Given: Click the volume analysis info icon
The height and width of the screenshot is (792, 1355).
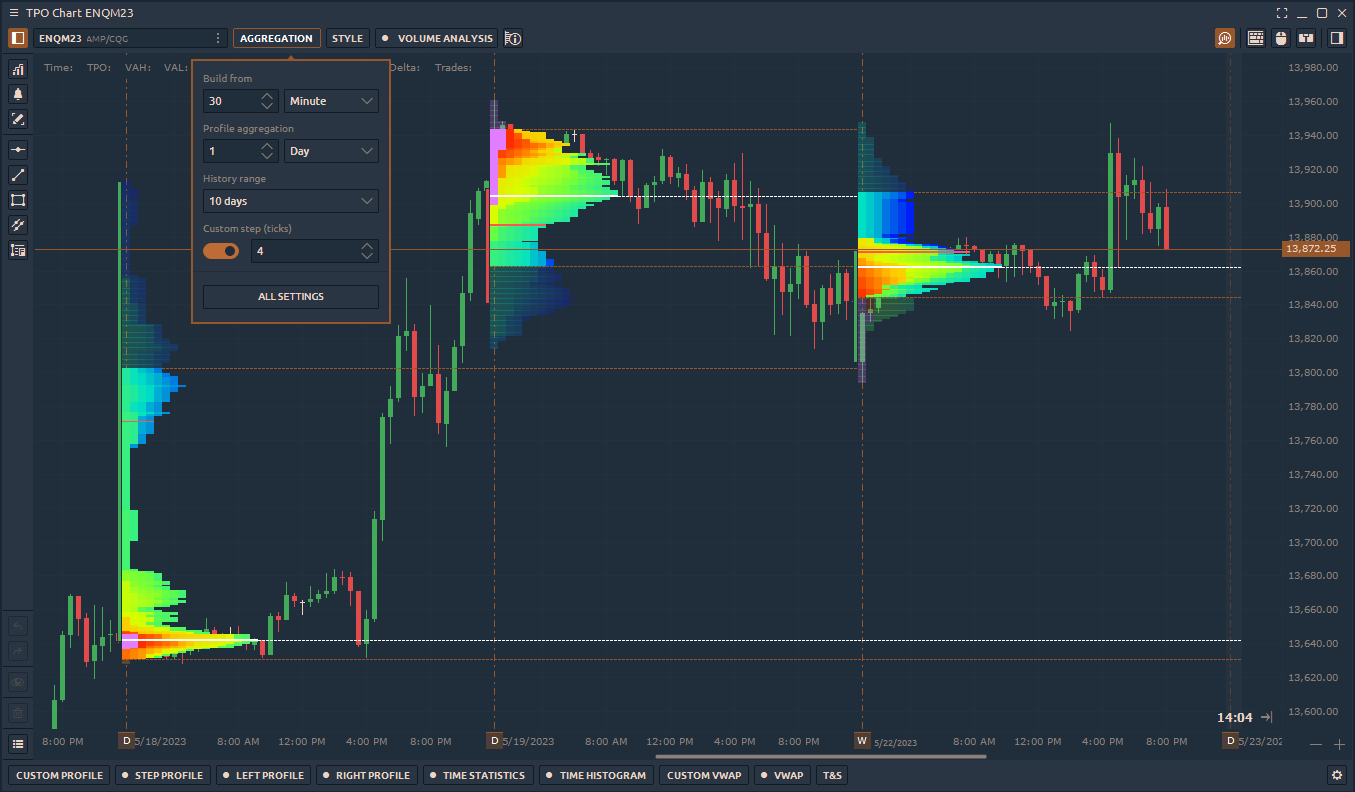Looking at the screenshot, I should 513,38.
